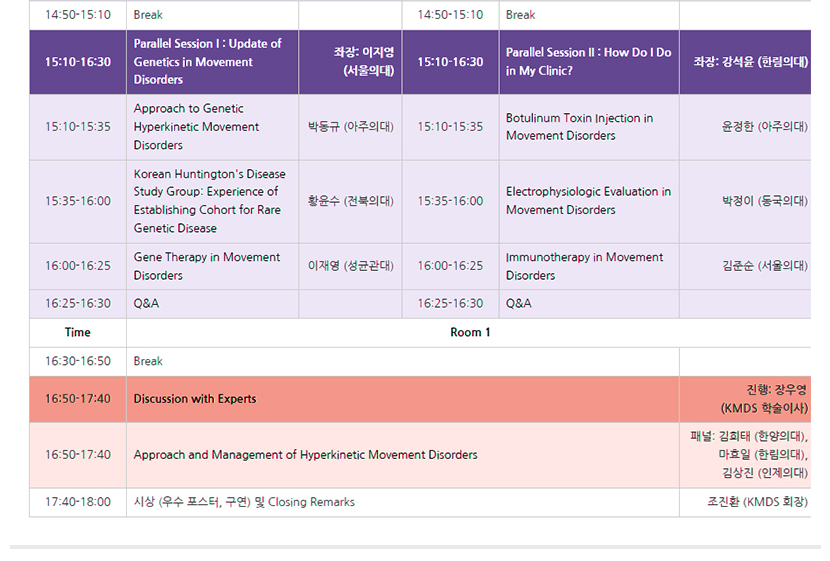Select speaker 박동규 (아주의대)
830x561 pixels.
tap(350, 127)
